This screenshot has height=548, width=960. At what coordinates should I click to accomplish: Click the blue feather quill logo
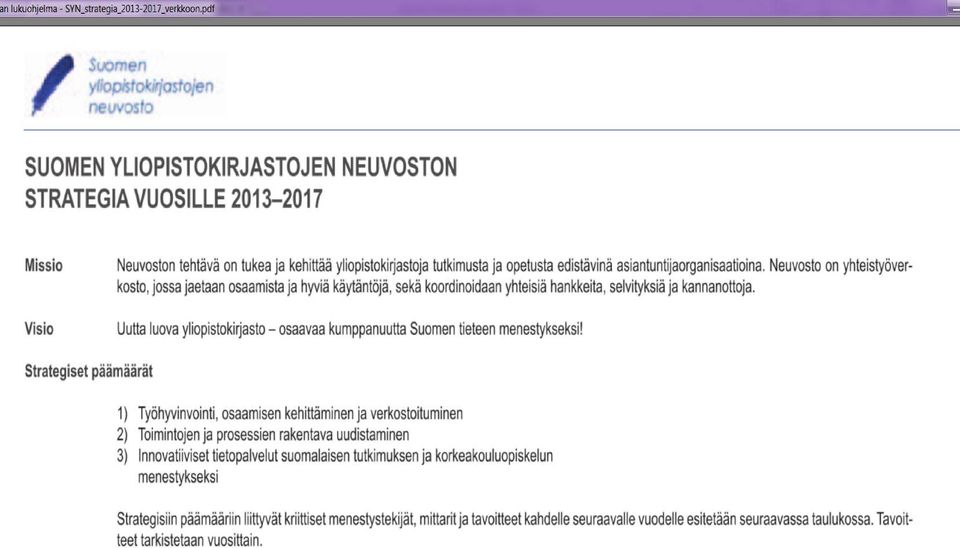[53, 84]
